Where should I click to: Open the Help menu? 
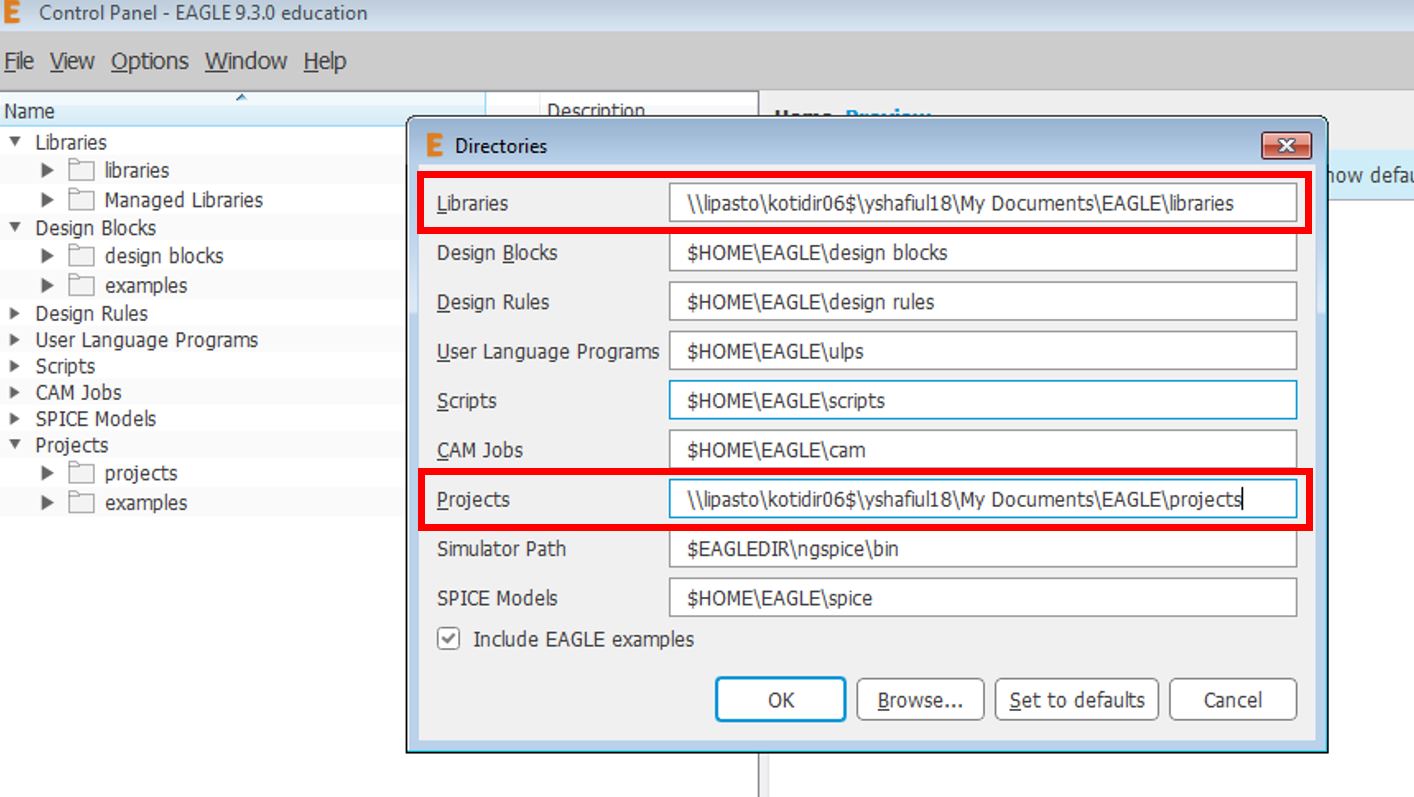pyautogui.click(x=325, y=61)
